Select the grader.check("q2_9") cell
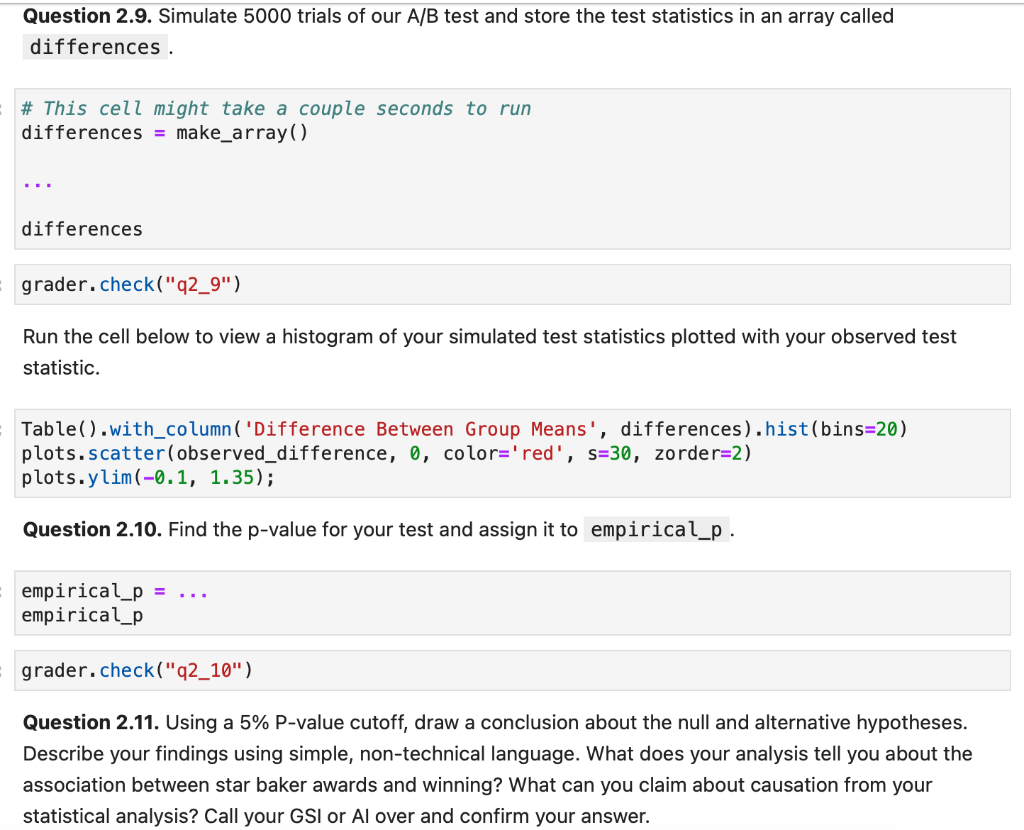1024x830 pixels. (513, 285)
